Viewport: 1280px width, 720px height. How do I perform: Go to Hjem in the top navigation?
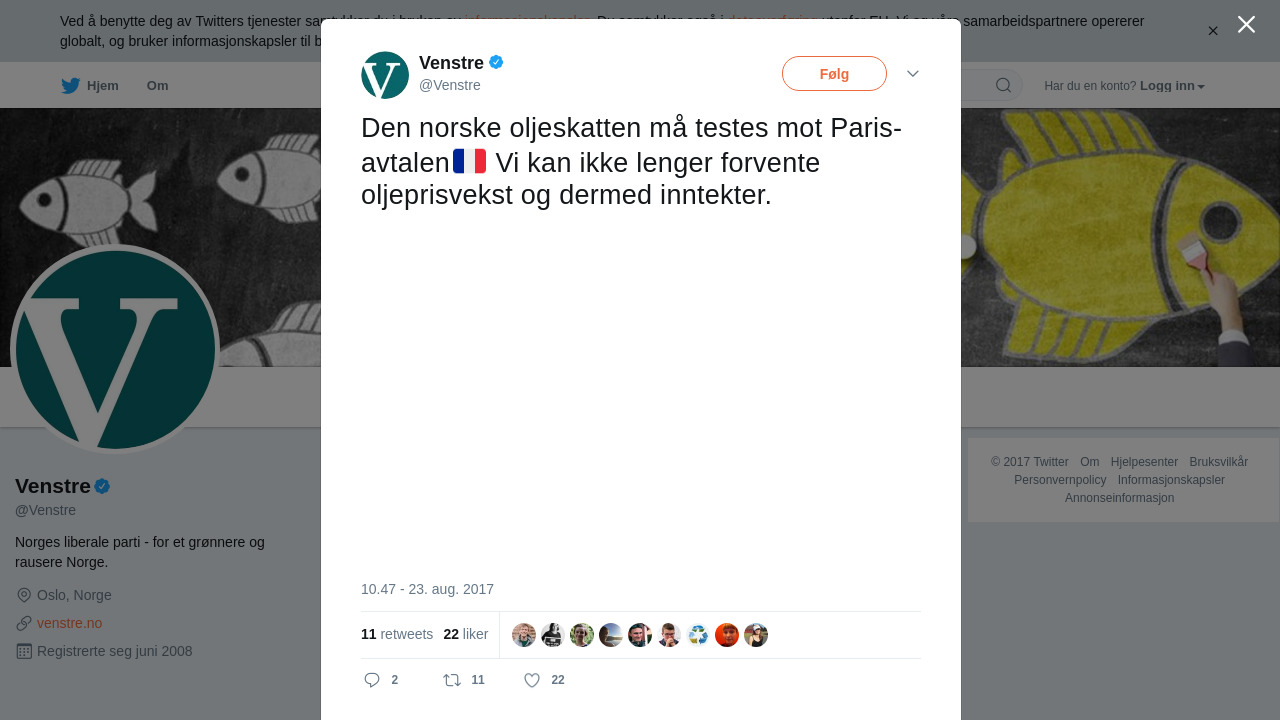click(102, 86)
